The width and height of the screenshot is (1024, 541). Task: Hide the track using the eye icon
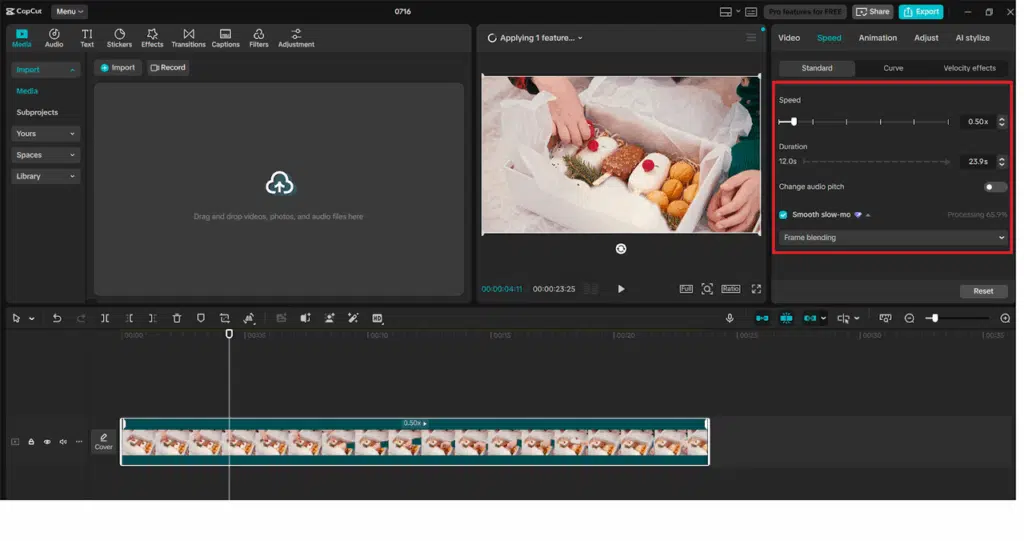[x=47, y=441]
